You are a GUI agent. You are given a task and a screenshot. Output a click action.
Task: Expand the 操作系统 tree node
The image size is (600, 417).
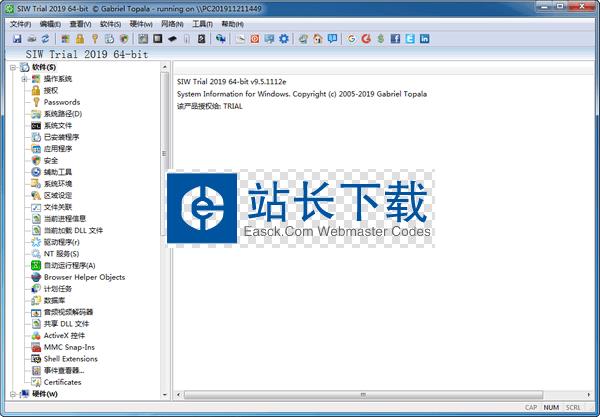coord(23,78)
